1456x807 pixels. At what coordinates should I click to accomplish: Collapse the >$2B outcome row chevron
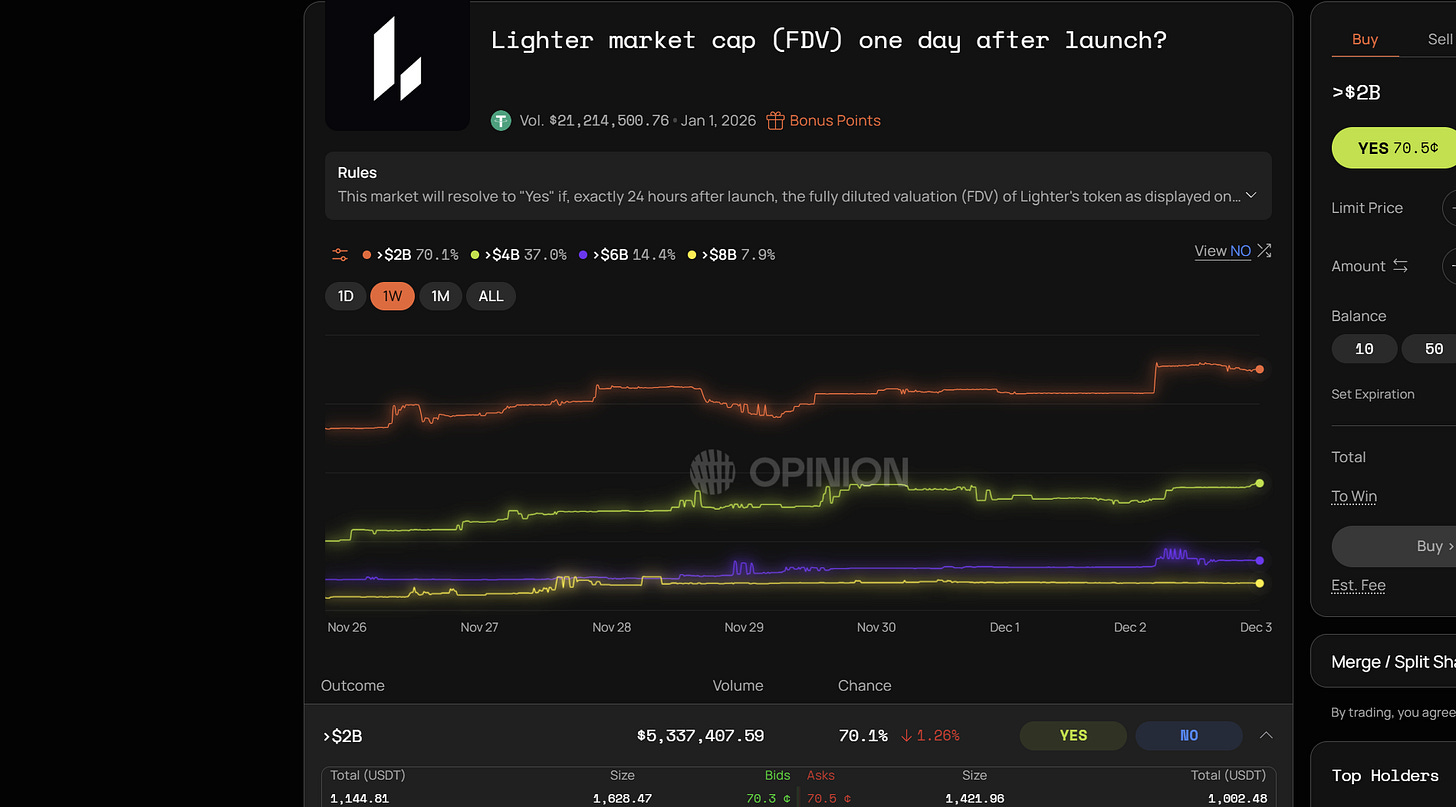tap(1266, 735)
